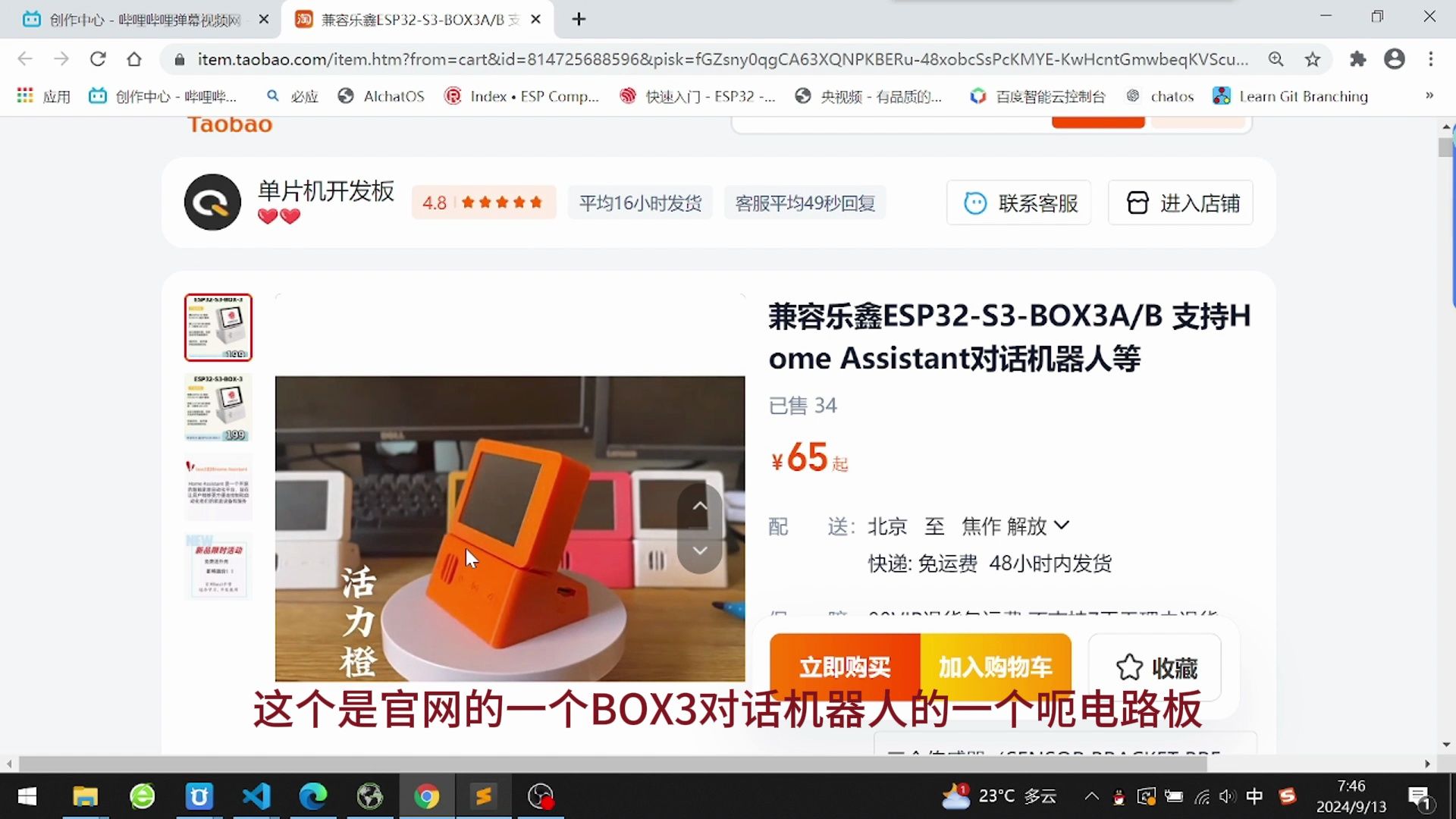This screenshot has height=819, width=1456.
Task: Open the chatos bookmark
Action: pos(1160,96)
